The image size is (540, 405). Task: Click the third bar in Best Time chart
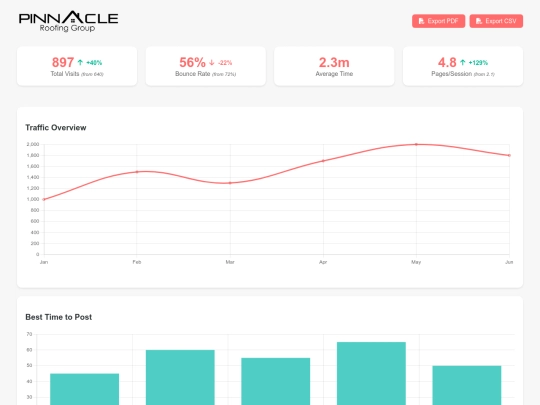[276, 381]
